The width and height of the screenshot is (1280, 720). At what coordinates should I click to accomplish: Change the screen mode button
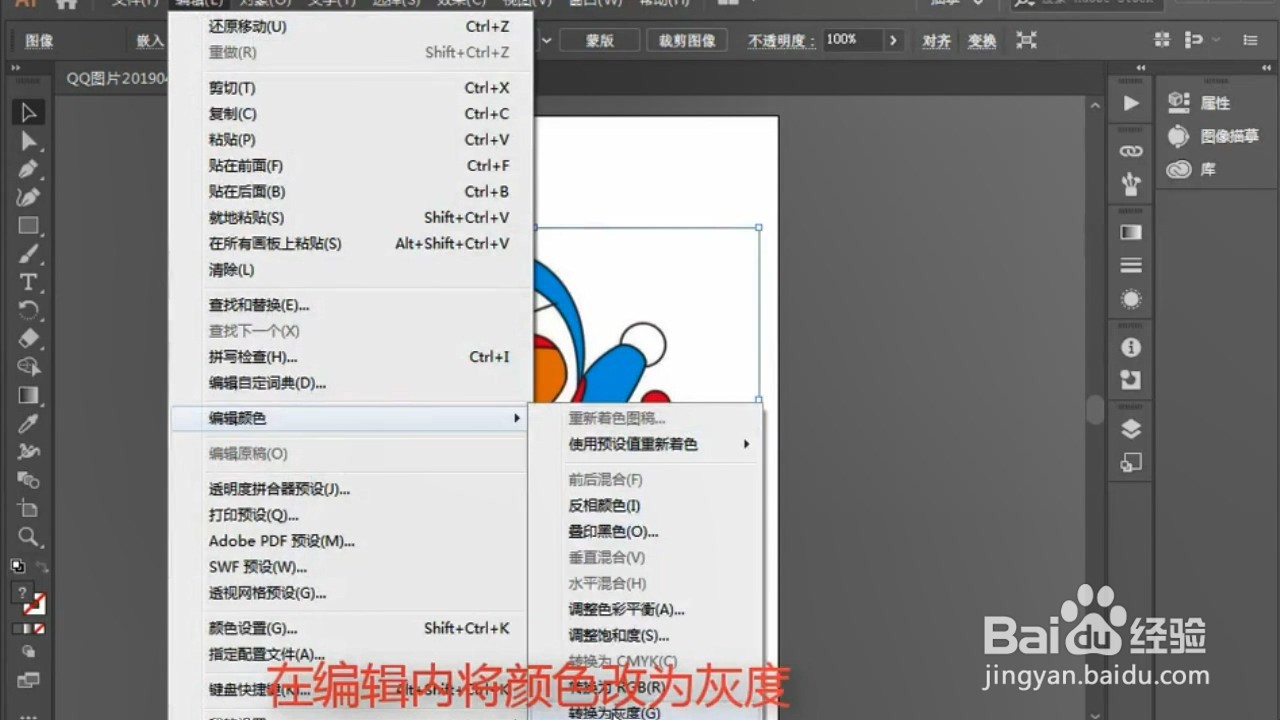28,680
